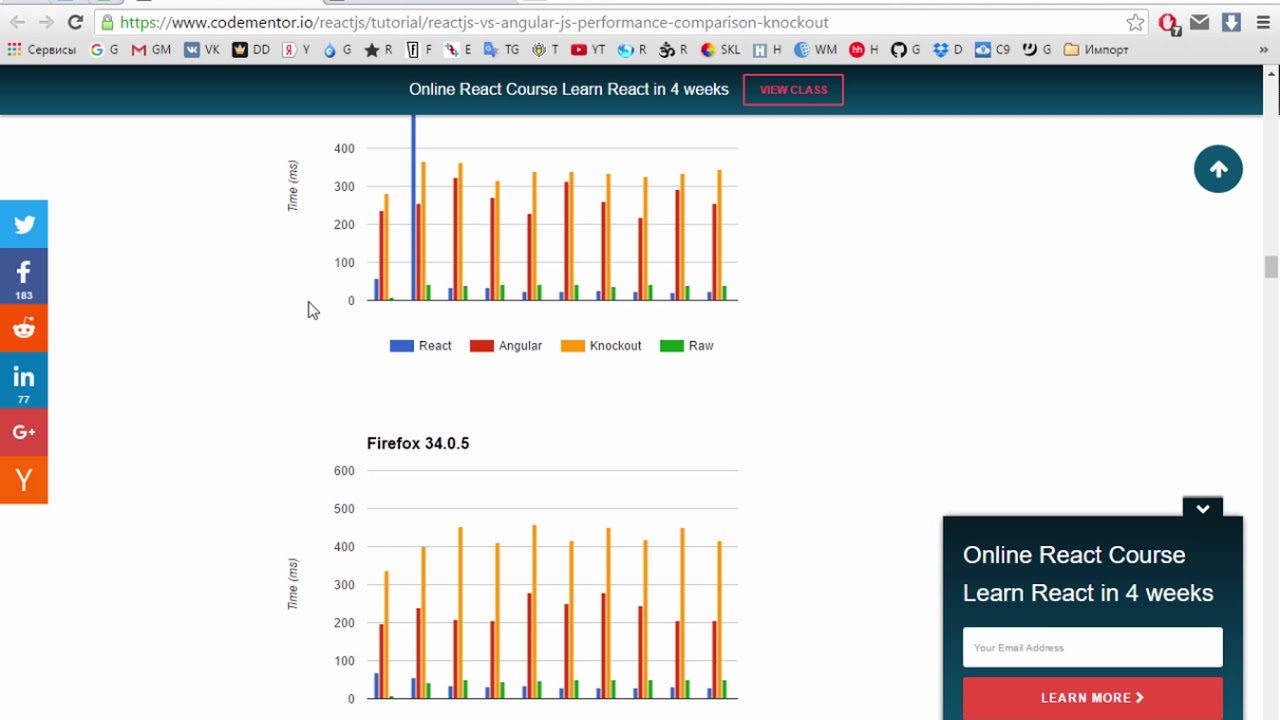The width and height of the screenshot is (1280, 720).
Task: Collapse the React course popup
Action: (x=1202, y=508)
